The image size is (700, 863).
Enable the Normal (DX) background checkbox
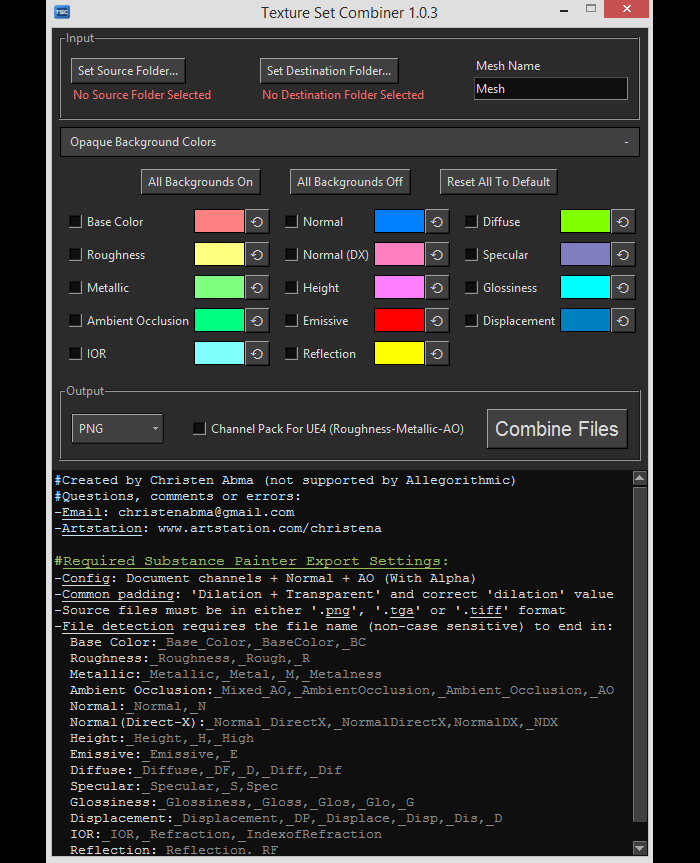point(292,254)
